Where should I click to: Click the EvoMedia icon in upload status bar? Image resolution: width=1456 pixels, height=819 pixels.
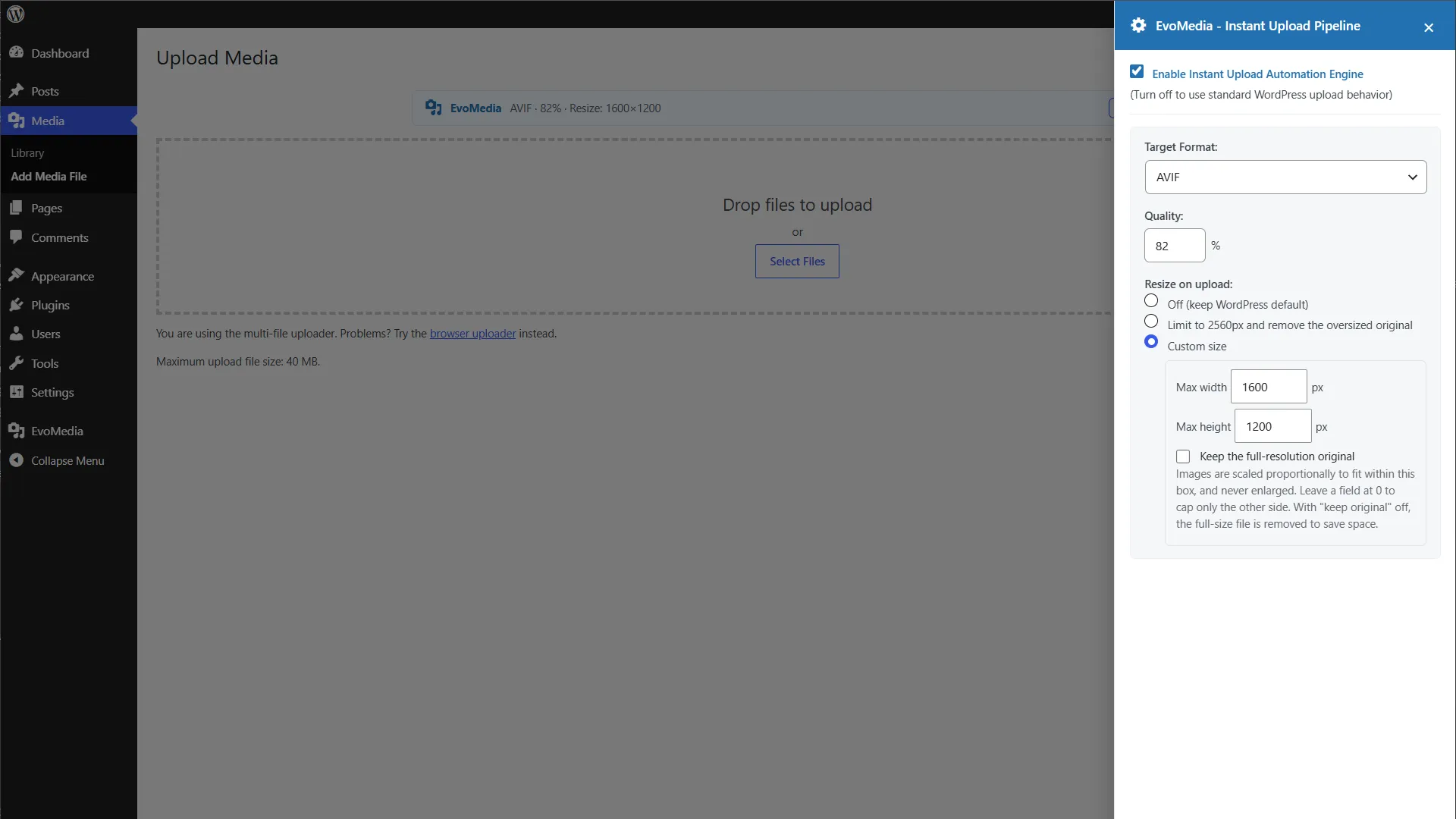coord(434,108)
